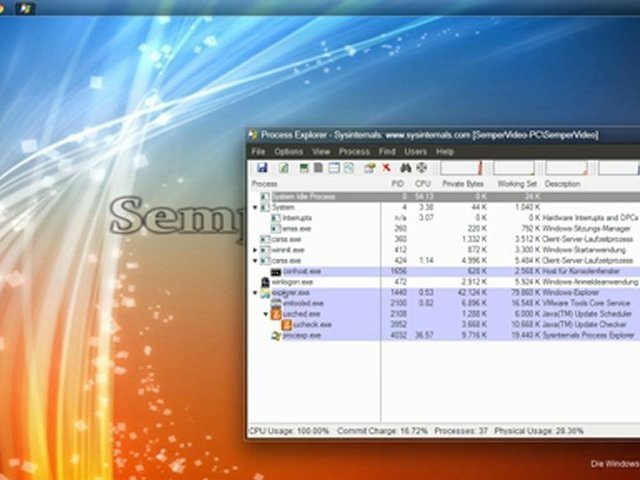Expand the wininit.exe tree node
The height and width of the screenshot is (480, 640).
click(255, 250)
